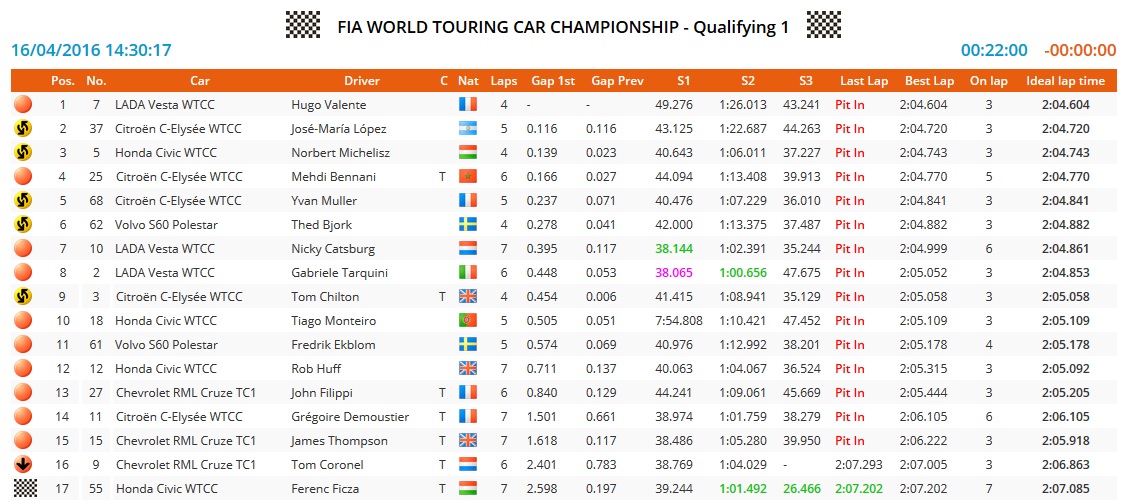
Task: Click Portuguese flag beside Tiago Monteiro
Action: click(x=467, y=320)
